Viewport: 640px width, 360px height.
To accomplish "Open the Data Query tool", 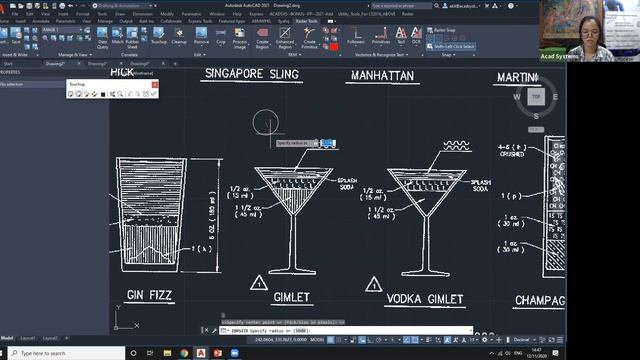I will click(x=102, y=38).
